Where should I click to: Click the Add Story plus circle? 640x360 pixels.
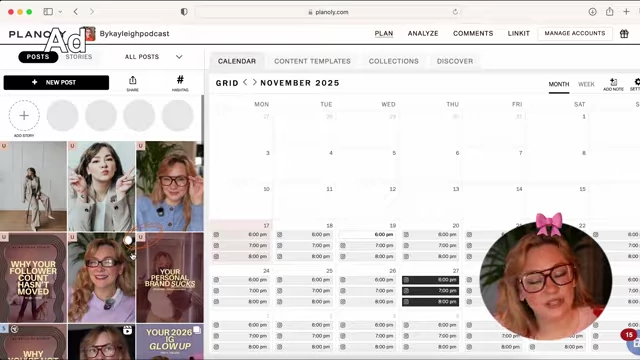[x=24, y=116]
